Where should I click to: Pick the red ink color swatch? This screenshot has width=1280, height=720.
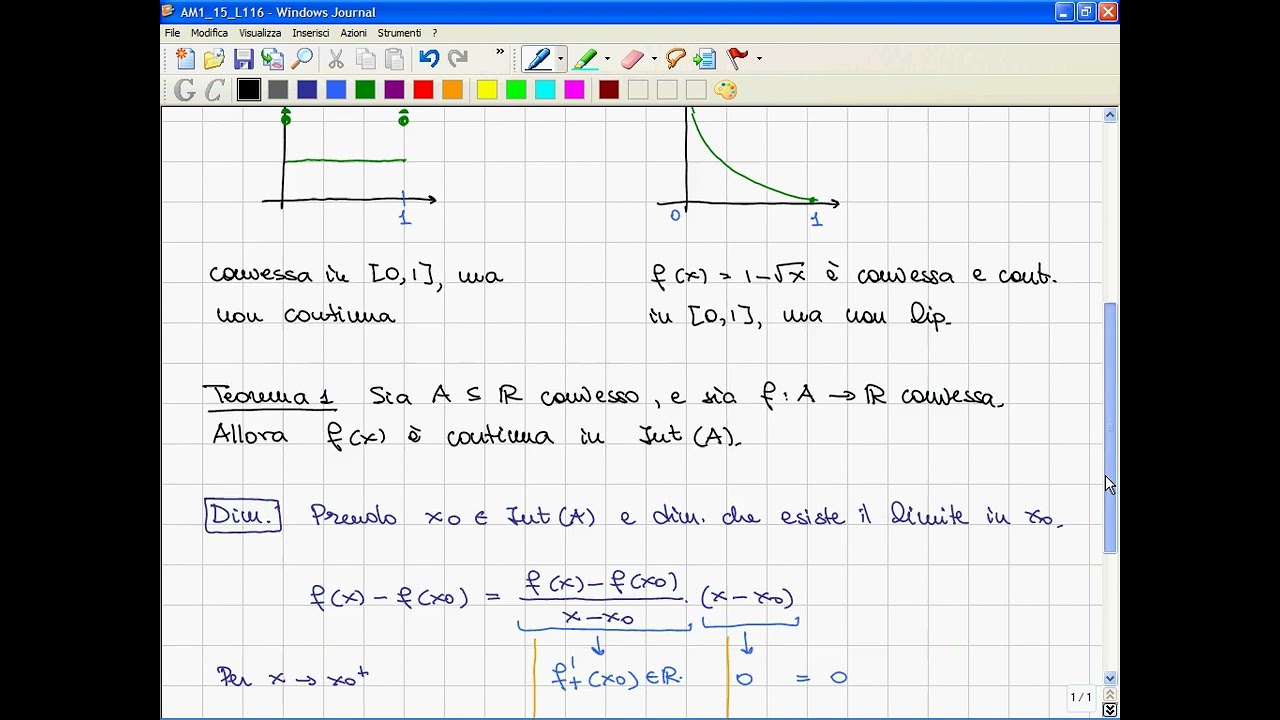tap(423, 90)
